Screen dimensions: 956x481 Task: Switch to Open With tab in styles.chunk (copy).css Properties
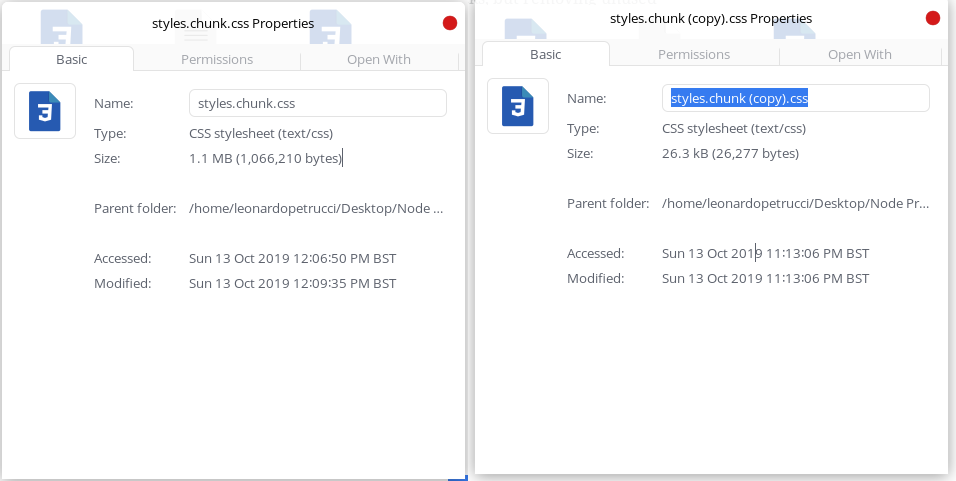(859, 55)
